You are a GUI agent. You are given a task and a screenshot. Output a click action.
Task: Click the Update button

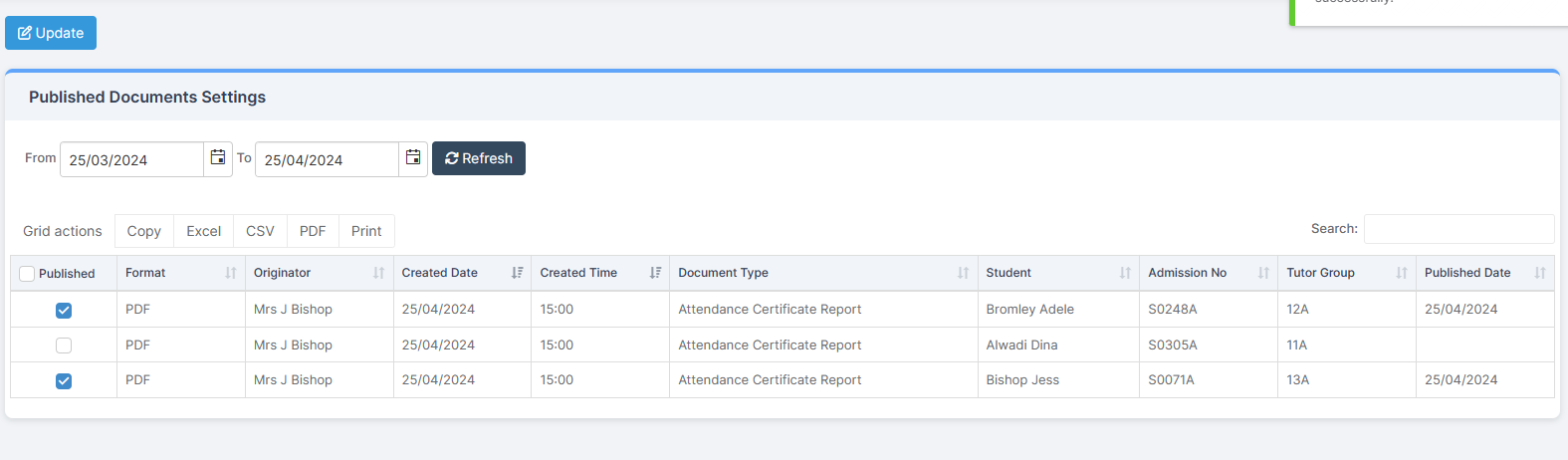tap(51, 33)
